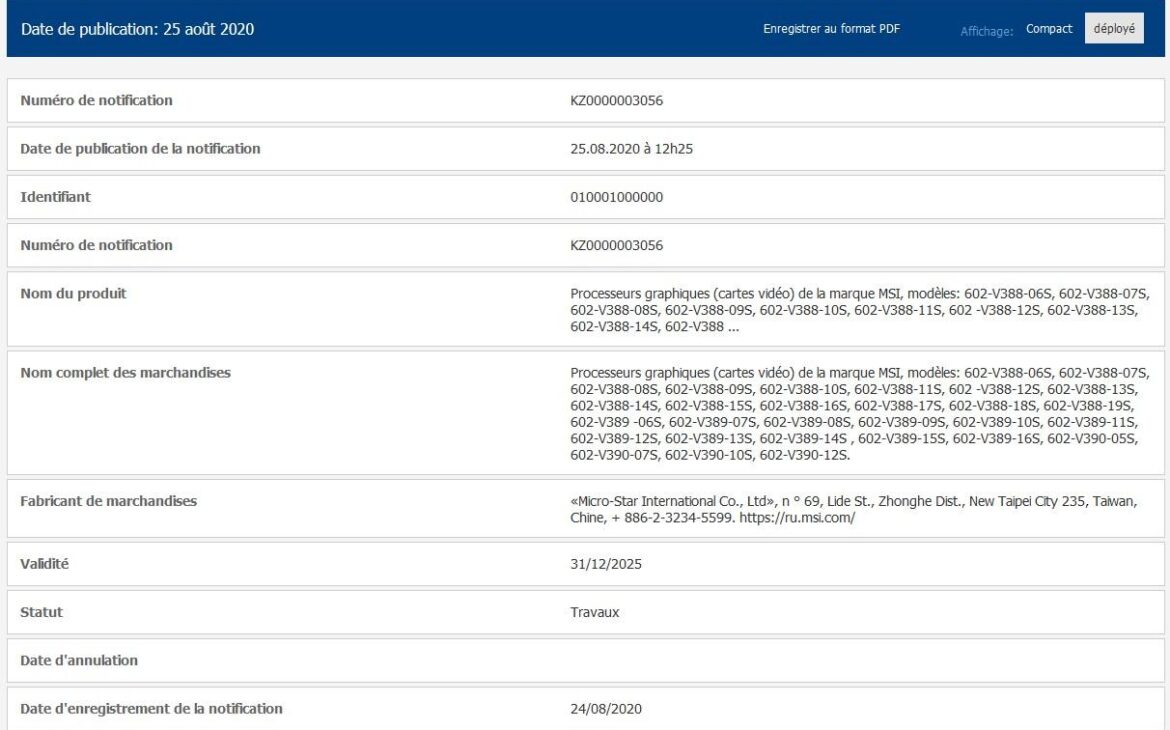Click the Date d'enregistrement de la notification label
The height and width of the screenshot is (730, 1170).
(151, 709)
